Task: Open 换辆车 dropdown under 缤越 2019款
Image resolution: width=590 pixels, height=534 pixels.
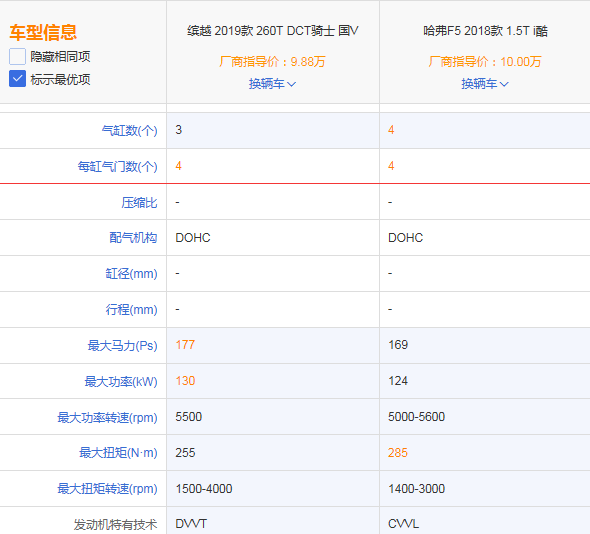Action: tap(272, 84)
